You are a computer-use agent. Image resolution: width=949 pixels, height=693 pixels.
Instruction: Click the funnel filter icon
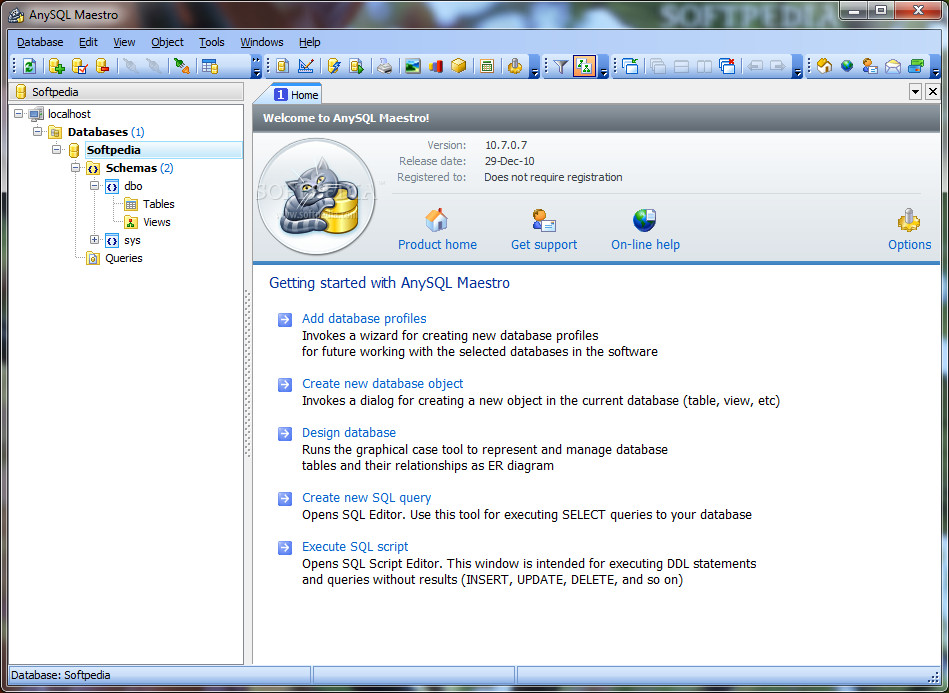click(x=561, y=66)
